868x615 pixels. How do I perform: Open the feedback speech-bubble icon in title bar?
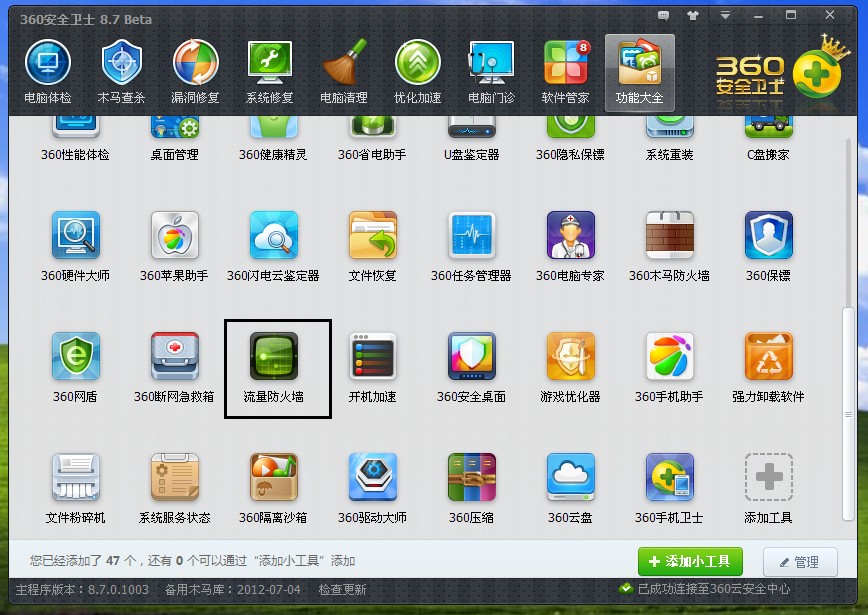663,15
